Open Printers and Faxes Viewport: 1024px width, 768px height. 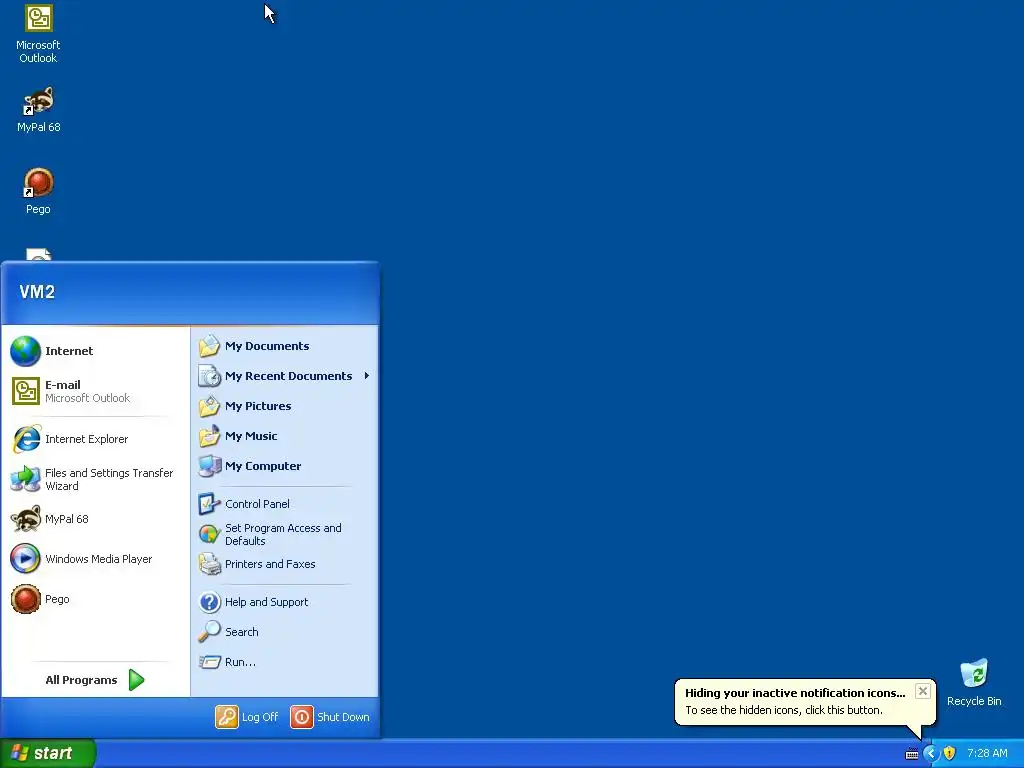(285, 564)
